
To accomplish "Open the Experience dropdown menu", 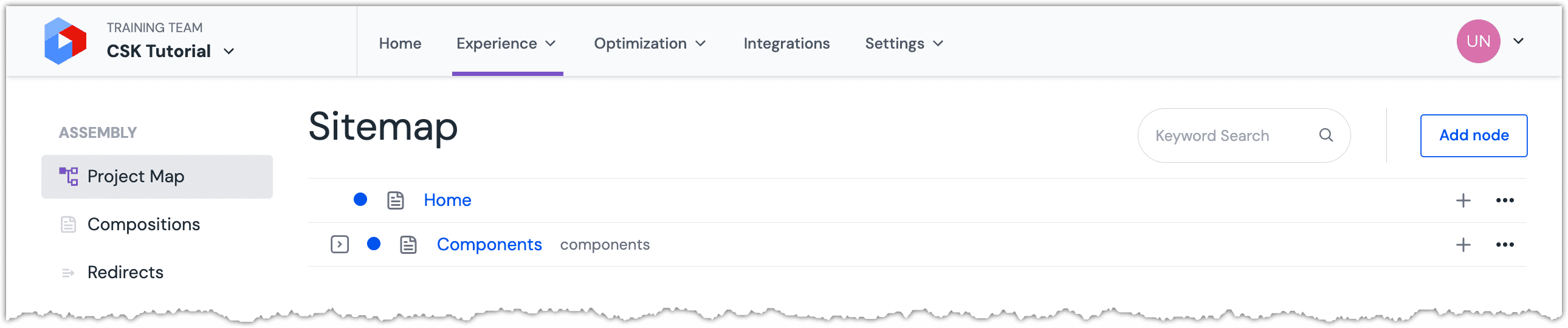I will pyautogui.click(x=506, y=44).
